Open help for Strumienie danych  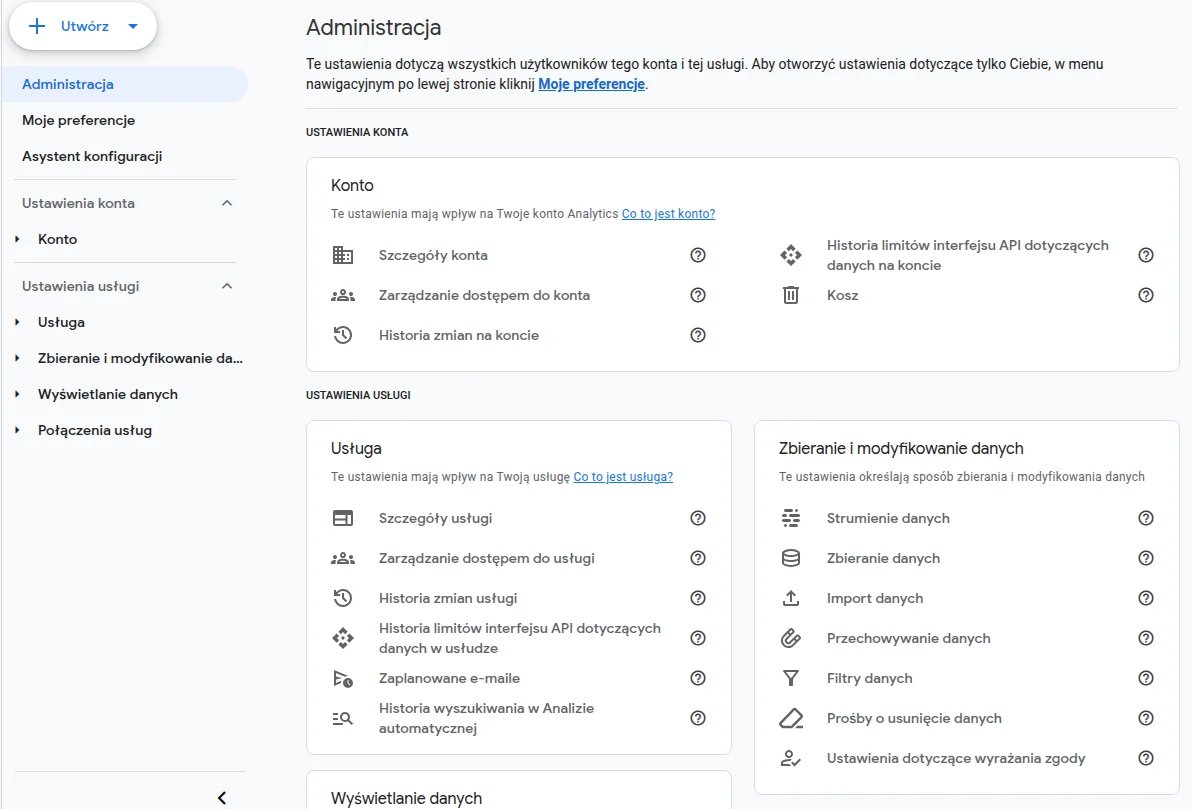coord(1146,519)
